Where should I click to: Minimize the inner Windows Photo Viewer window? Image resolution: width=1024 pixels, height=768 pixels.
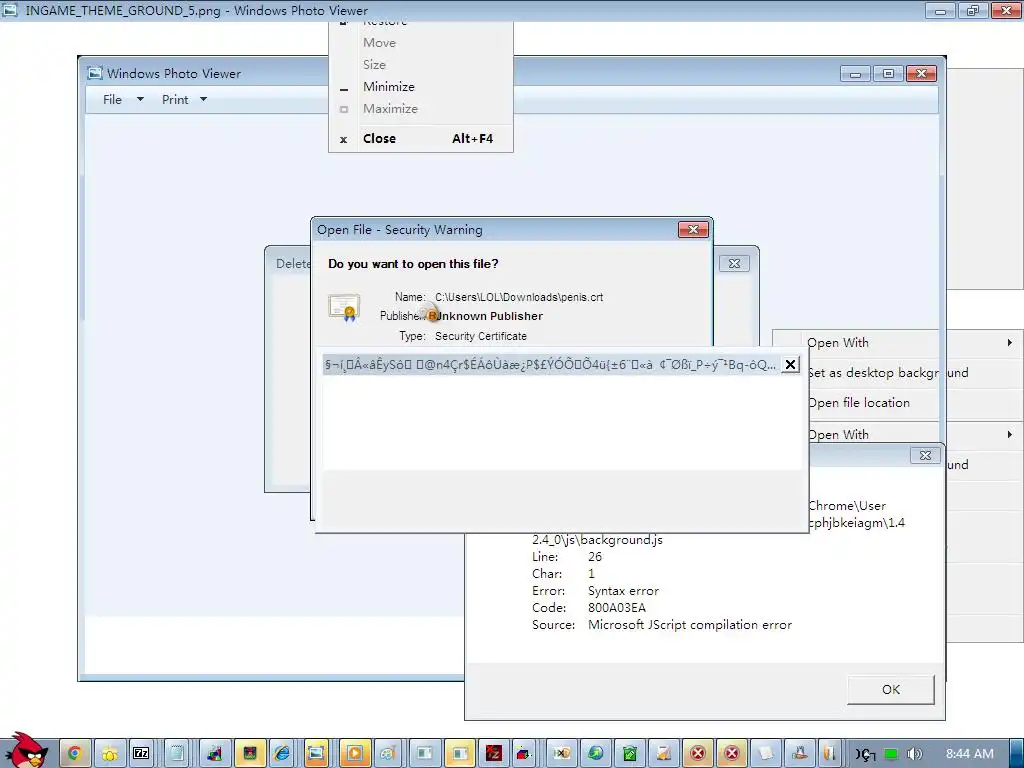pos(856,73)
